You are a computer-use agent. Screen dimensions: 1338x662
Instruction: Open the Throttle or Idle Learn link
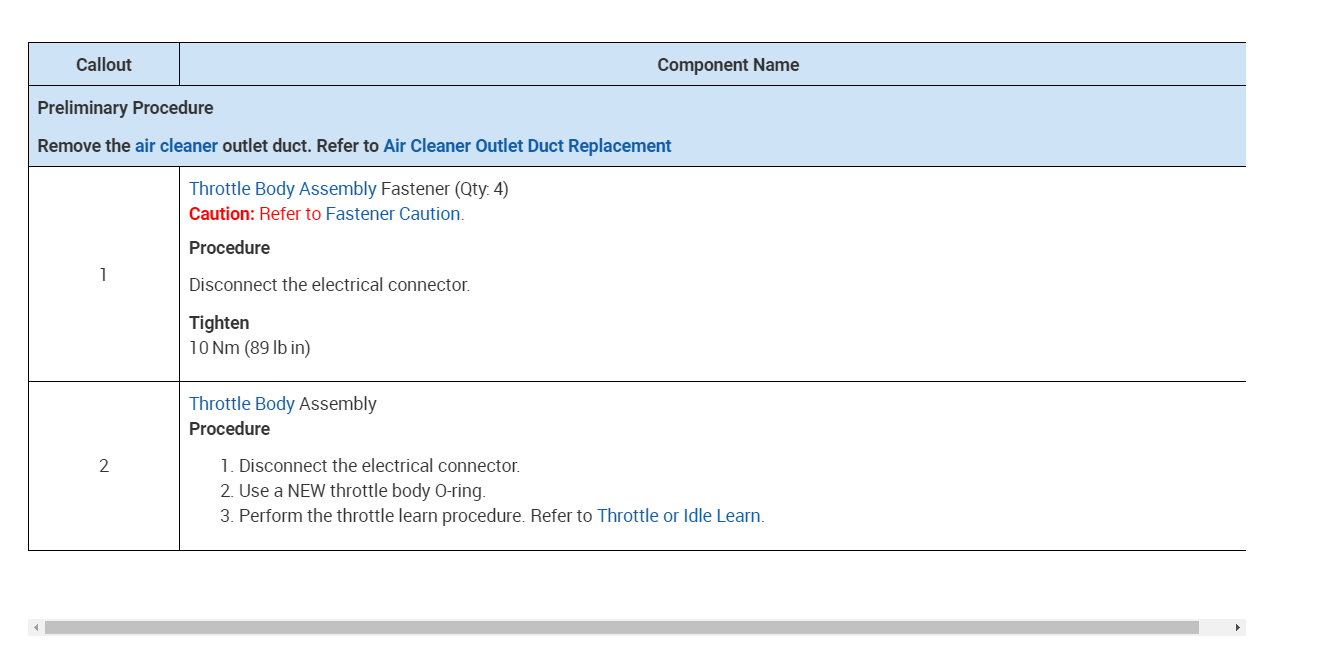tap(678, 516)
